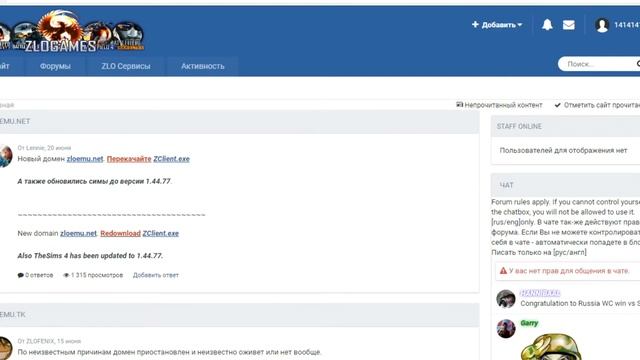Click ZClient.exe link after Redownload

[161, 233]
